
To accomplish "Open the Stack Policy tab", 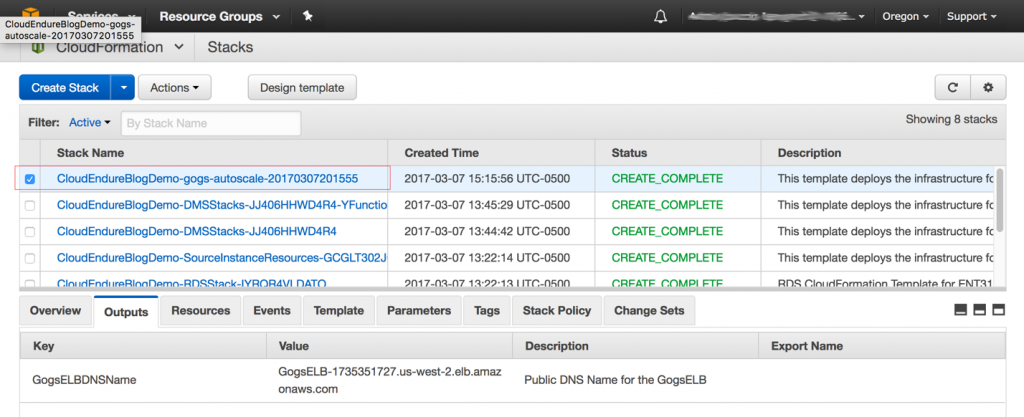I will [556, 311].
